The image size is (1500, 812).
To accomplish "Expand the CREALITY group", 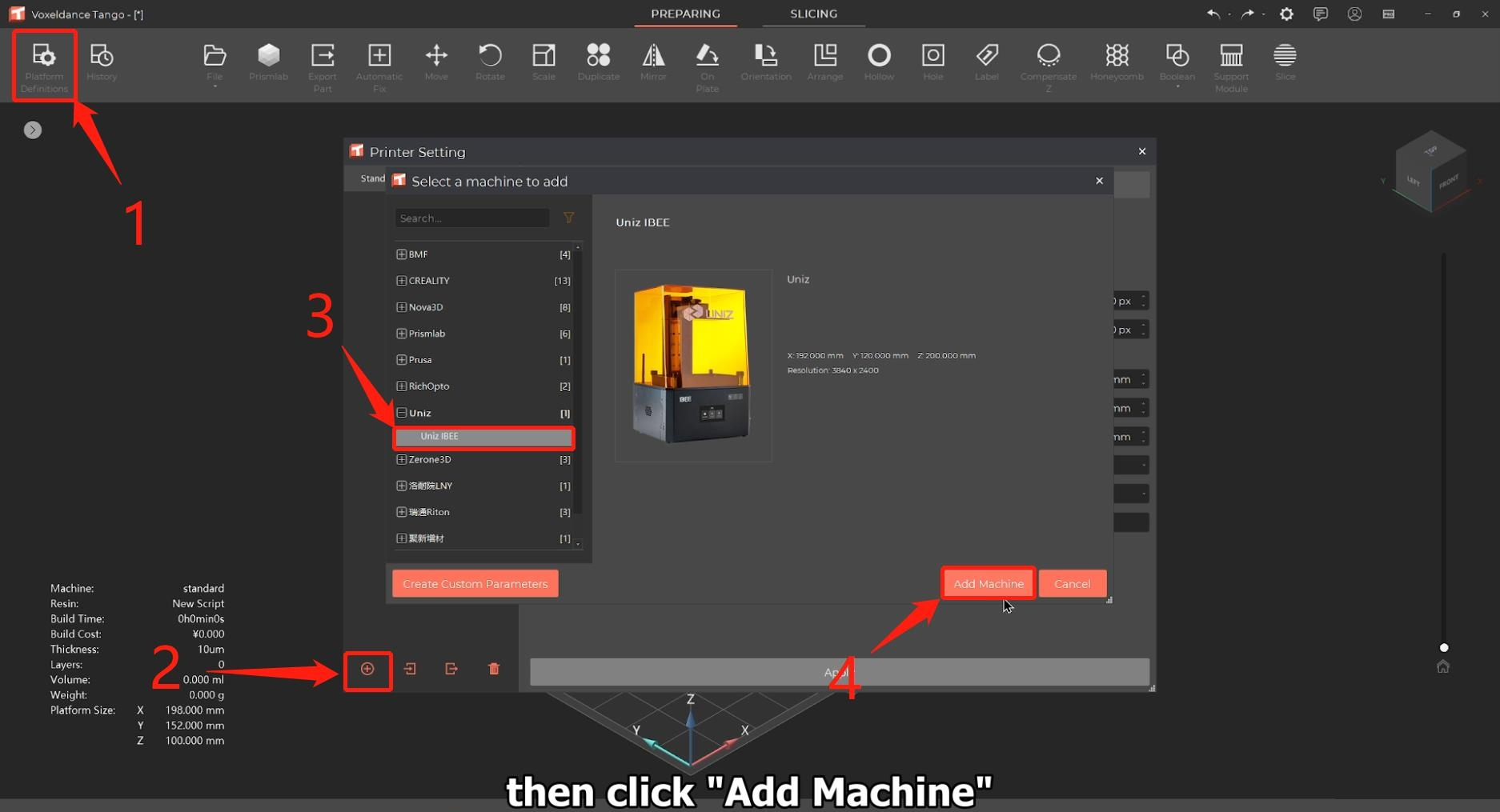I will pos(402,281).
